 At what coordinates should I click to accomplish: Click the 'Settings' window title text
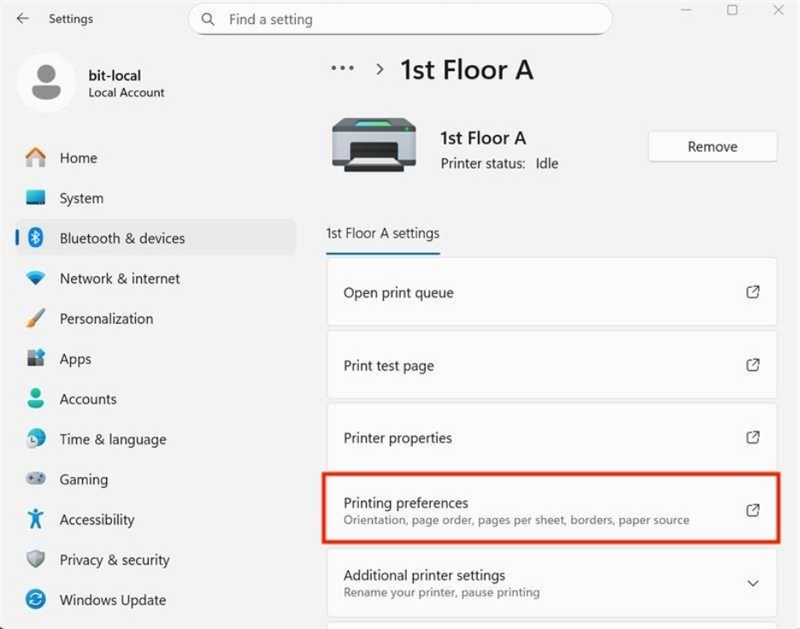[71, 19]
